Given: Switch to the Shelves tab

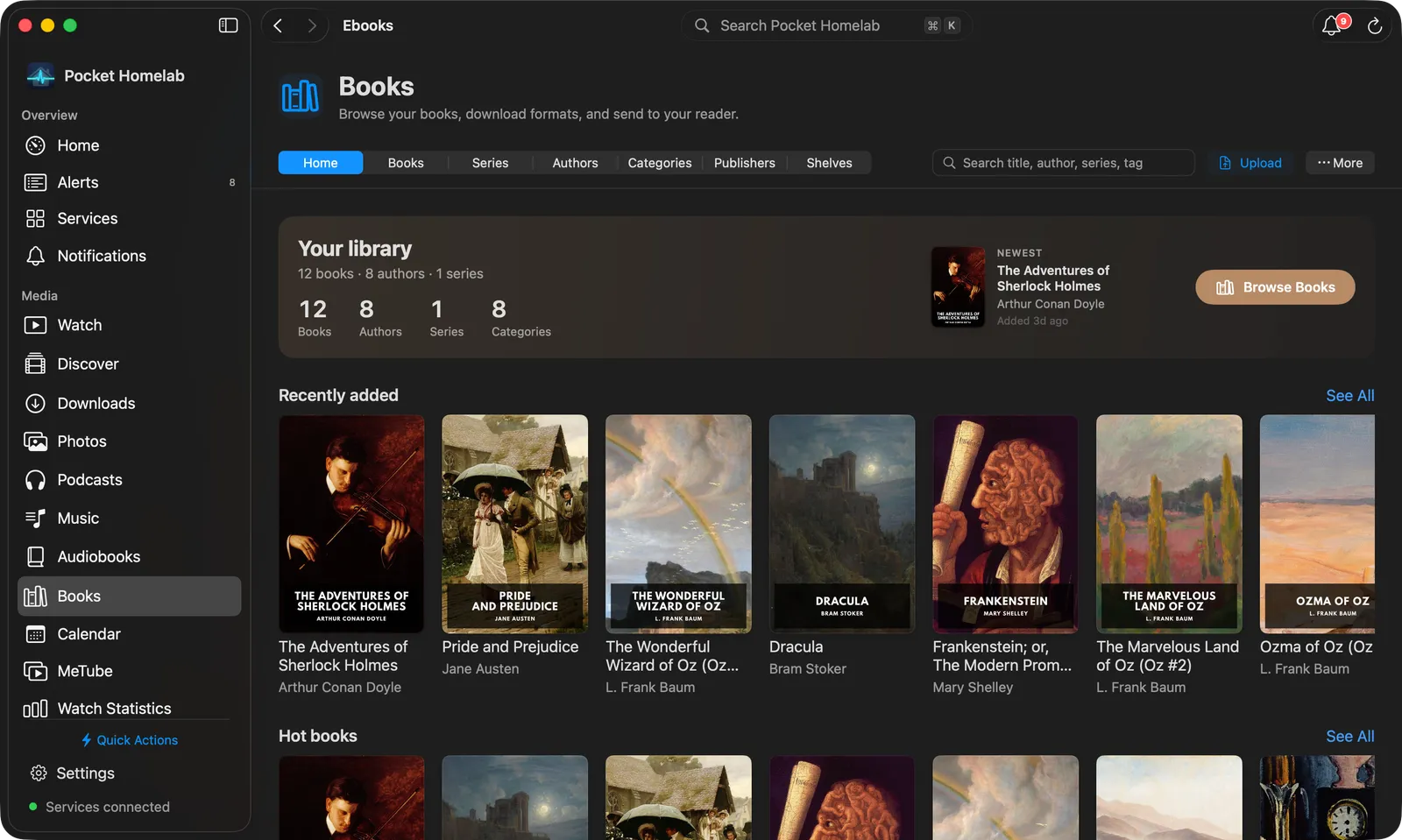Looking at the screenshot, I should coord(829,163).
